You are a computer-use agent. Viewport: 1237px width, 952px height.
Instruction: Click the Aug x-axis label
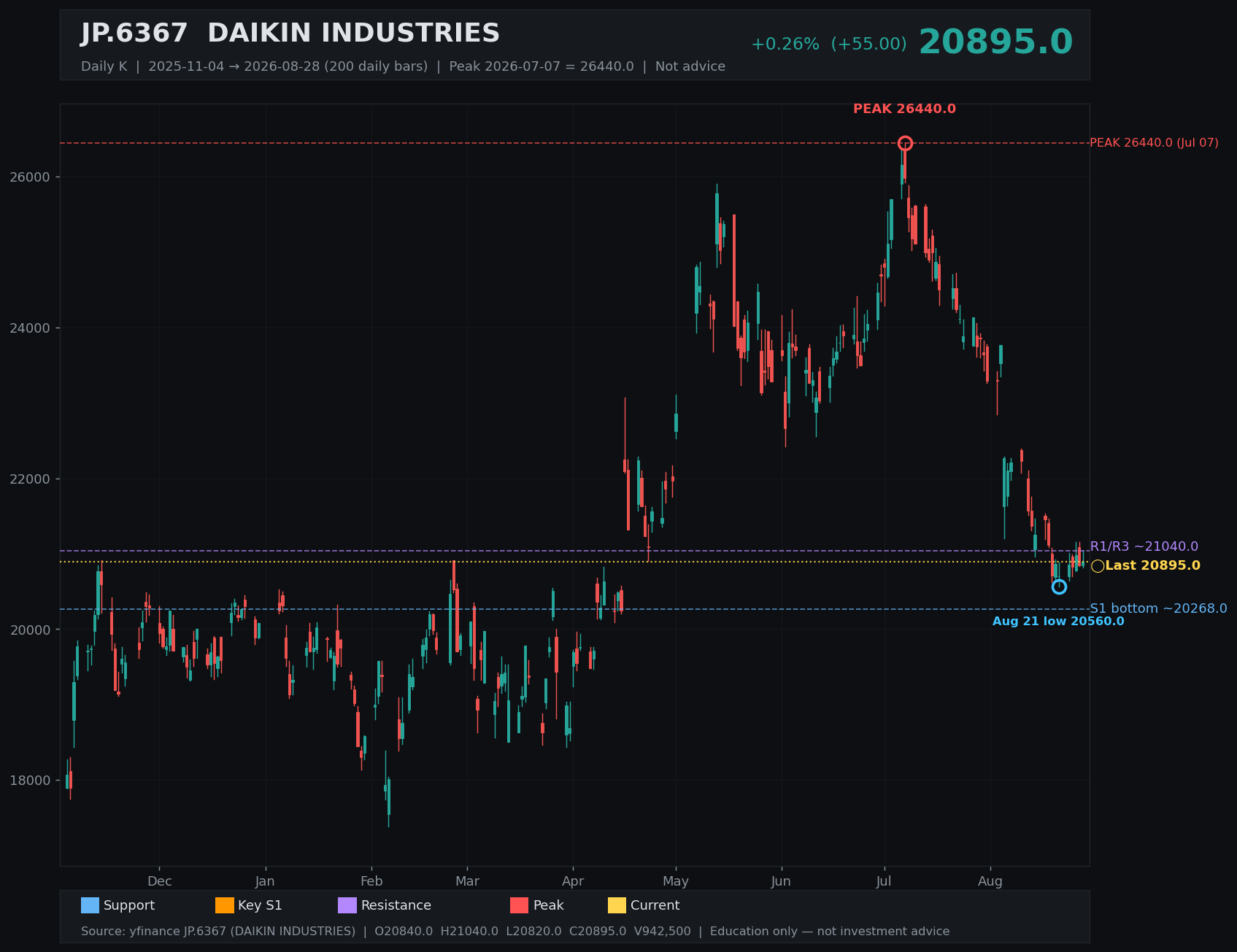pyautogui.click(x=990, y=881)
